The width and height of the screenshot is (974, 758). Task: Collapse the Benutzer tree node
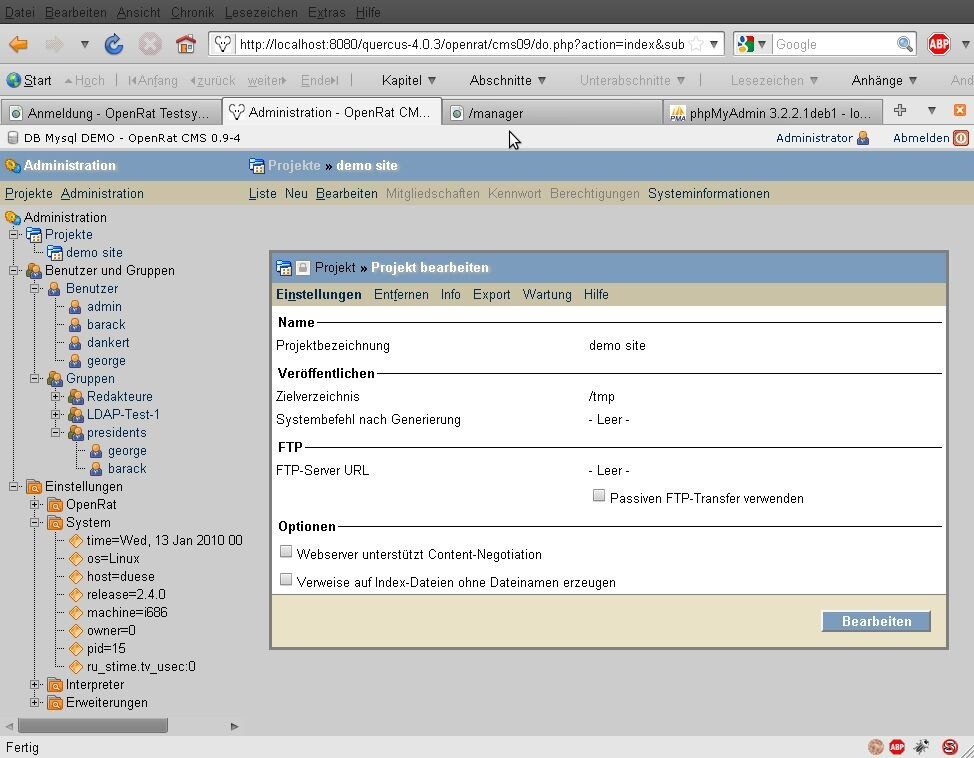[35, 288]
